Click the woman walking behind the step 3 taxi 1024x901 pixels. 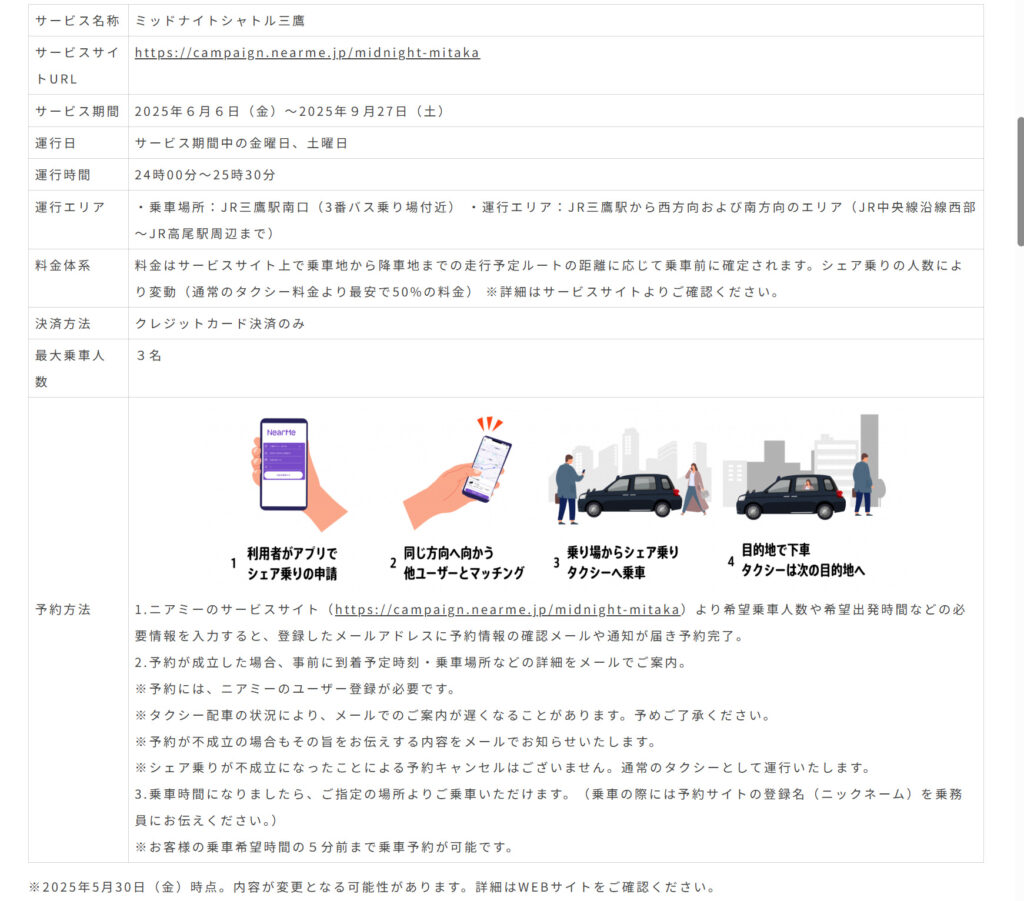[x=693, y=490]
